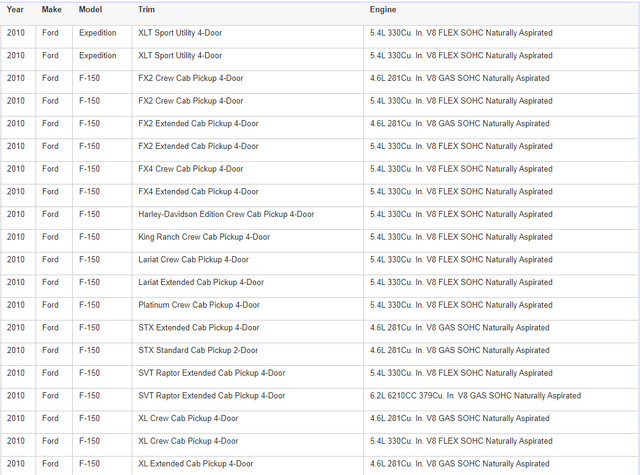Click XL Crew Cab trim in 5.4L row

tap(188, 441)
